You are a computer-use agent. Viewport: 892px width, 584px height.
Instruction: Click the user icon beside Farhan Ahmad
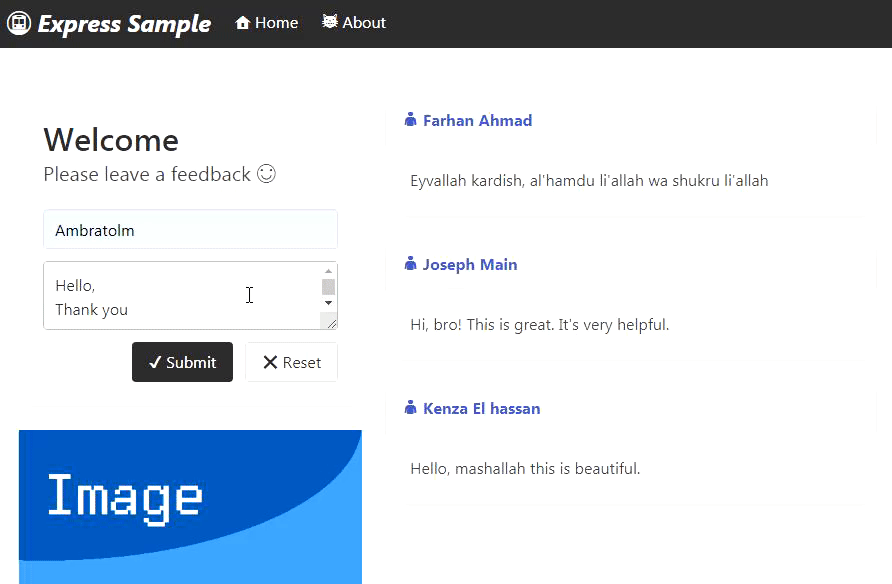(410, 120)
